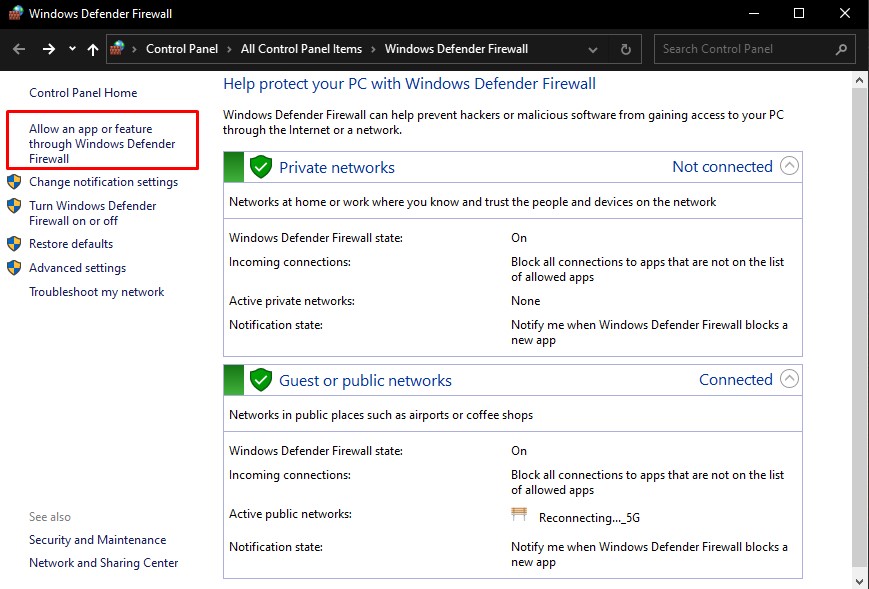Click scrollbar up arrow

(860, 80)
